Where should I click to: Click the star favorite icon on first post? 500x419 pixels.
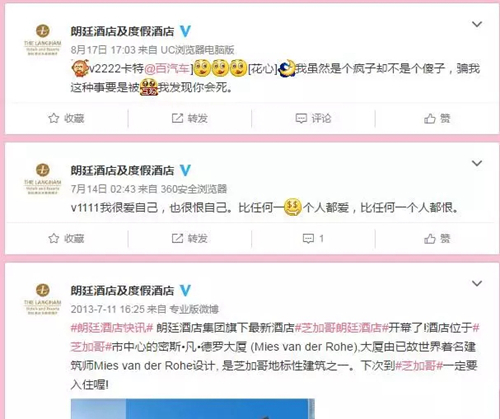click(x=54, y=118)
